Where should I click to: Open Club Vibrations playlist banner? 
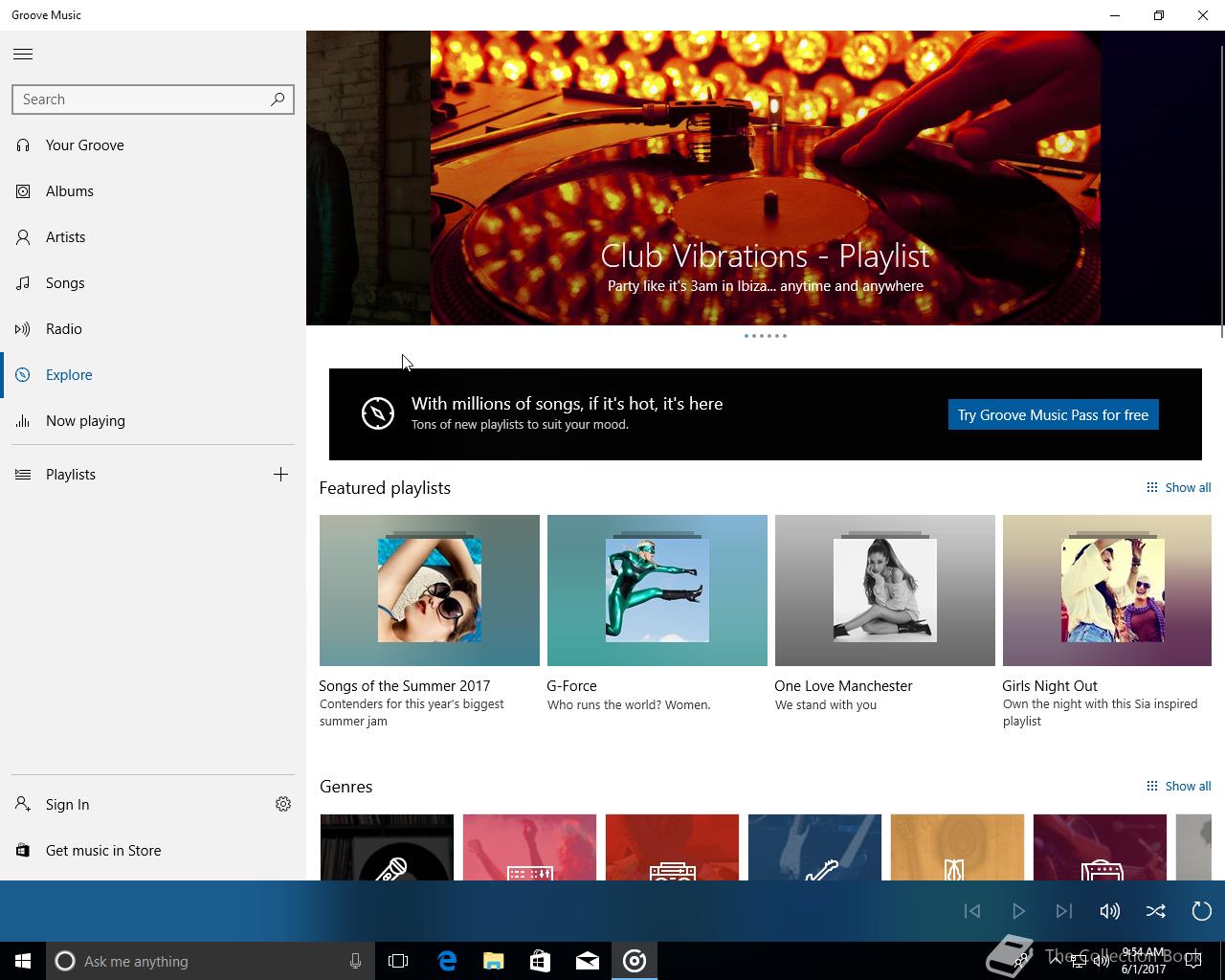pos(766,178)
